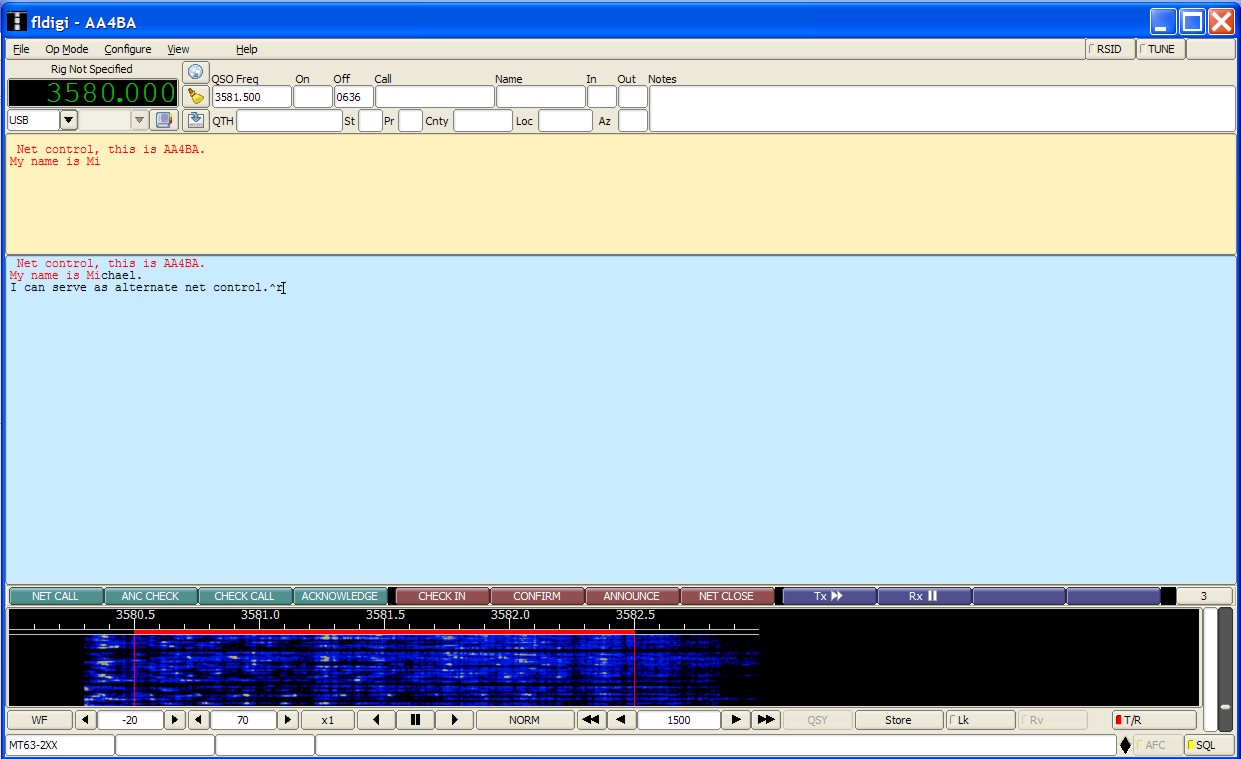Open the Help menu
1241x759 pixels.
(246, 49)
